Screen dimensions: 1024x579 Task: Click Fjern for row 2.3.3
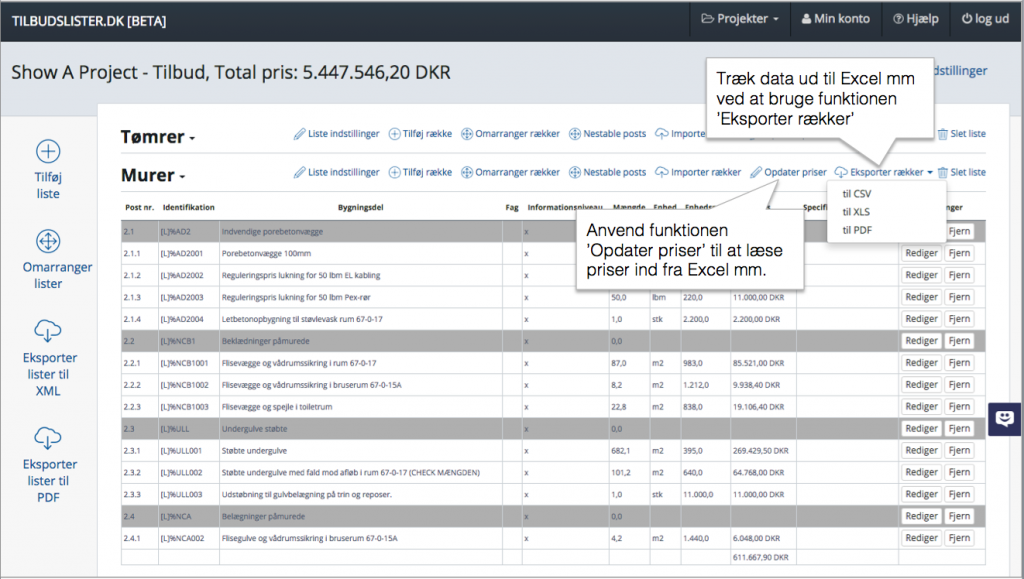[959, 494]
